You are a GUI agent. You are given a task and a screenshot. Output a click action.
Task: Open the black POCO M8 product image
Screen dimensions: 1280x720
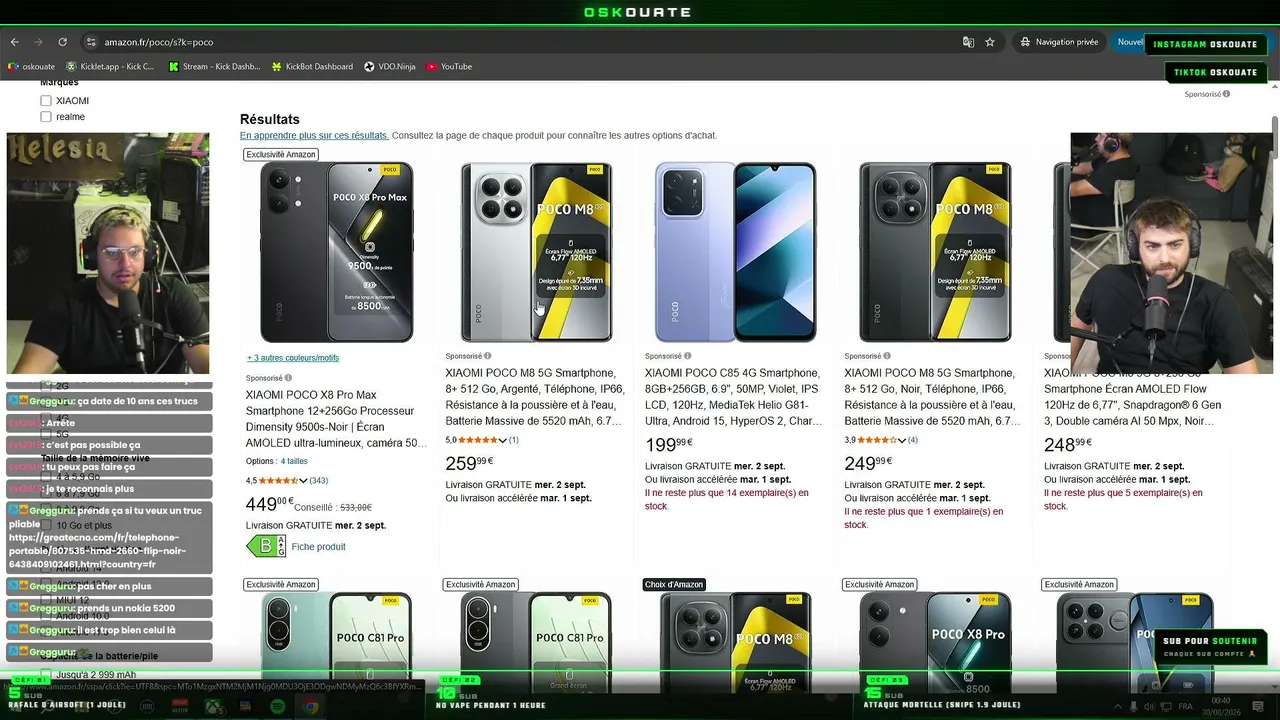point(935,252)
